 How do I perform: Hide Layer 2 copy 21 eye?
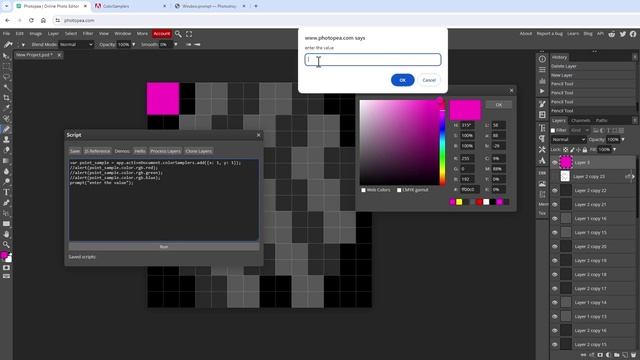click(x=555, y=204)
